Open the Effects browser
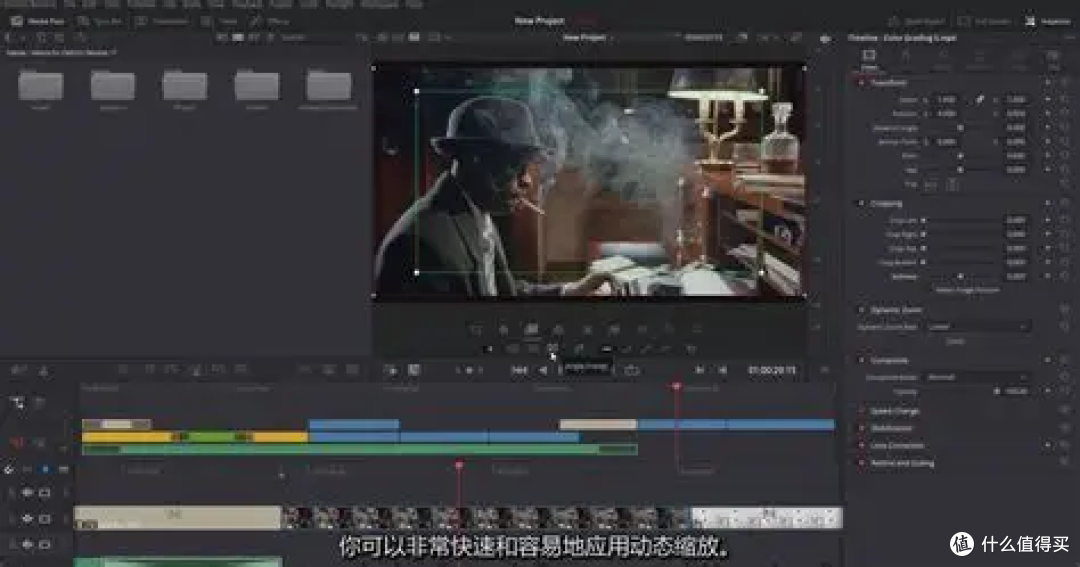This screenshot has width=1080, height=567. tap(270, 21)
